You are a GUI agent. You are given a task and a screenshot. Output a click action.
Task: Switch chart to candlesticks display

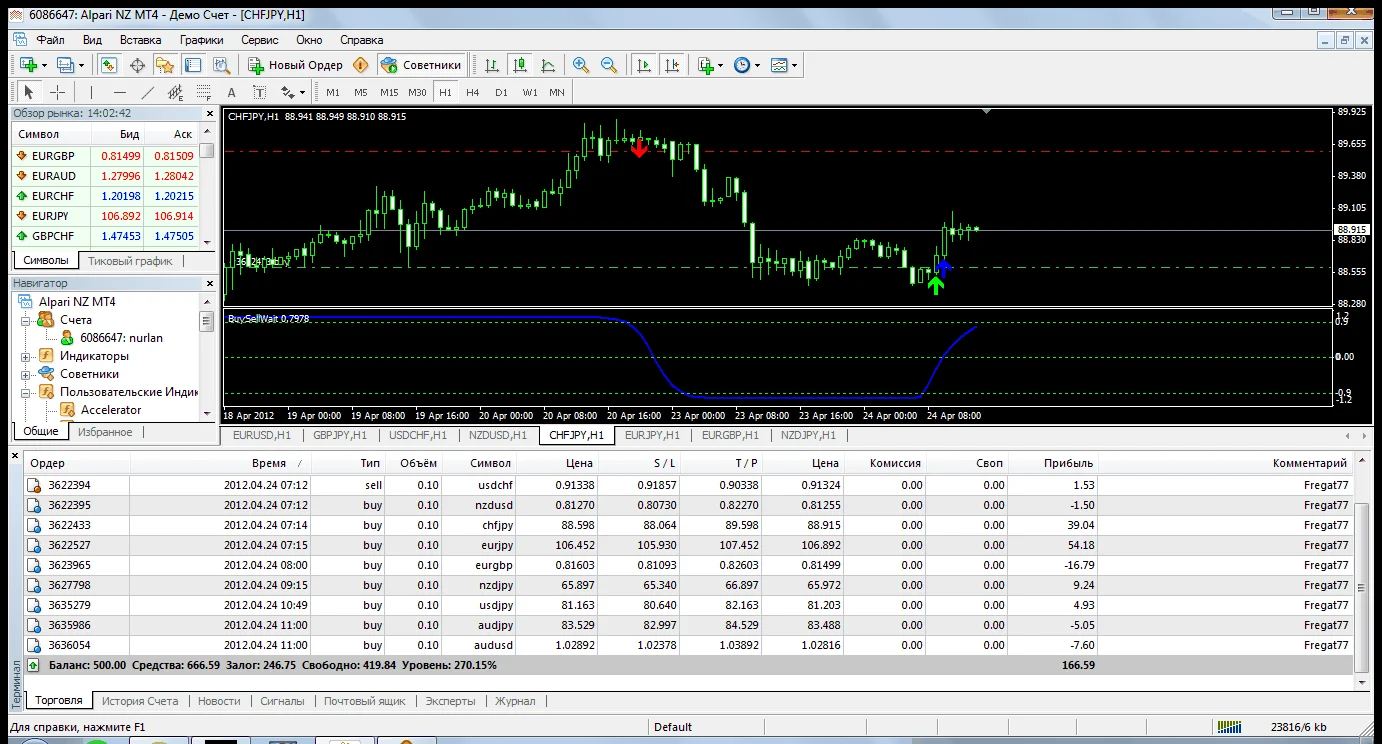coord(519,65)
